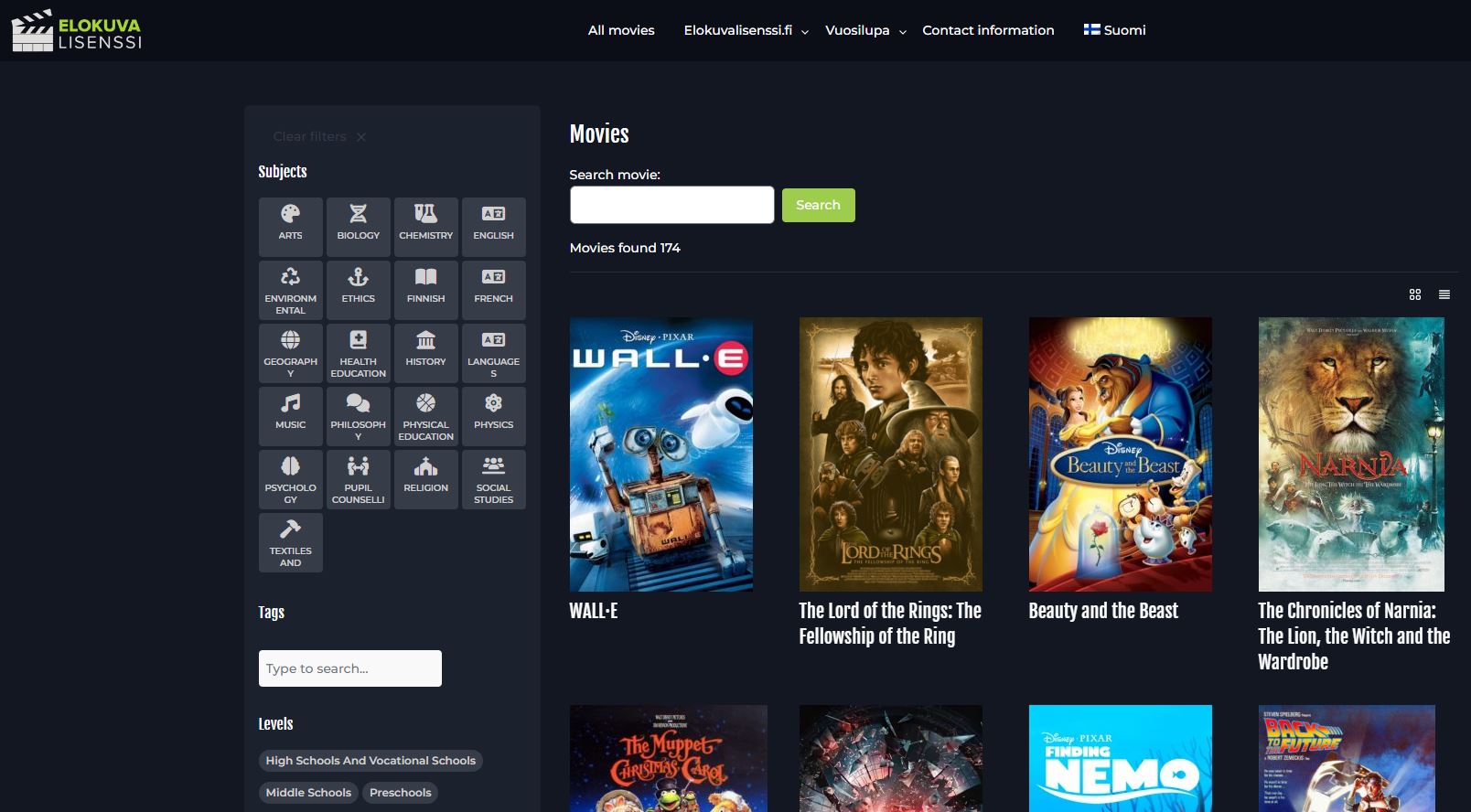
Task: Open the Back to the Future poster
Action: (x=1347, y=758)
